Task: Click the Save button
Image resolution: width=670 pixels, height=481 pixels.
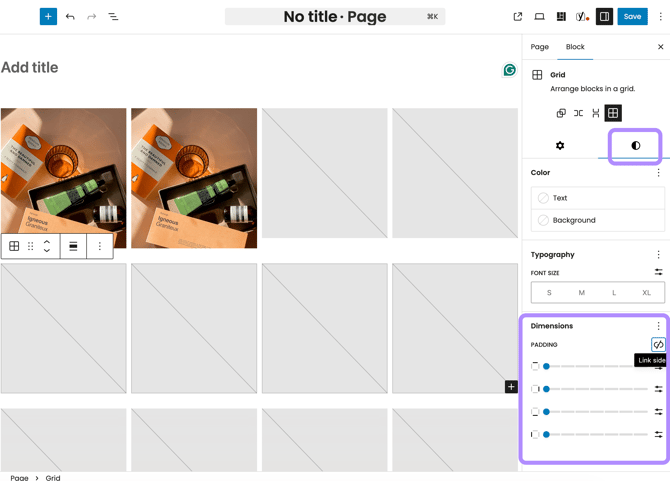Action: 632,17
